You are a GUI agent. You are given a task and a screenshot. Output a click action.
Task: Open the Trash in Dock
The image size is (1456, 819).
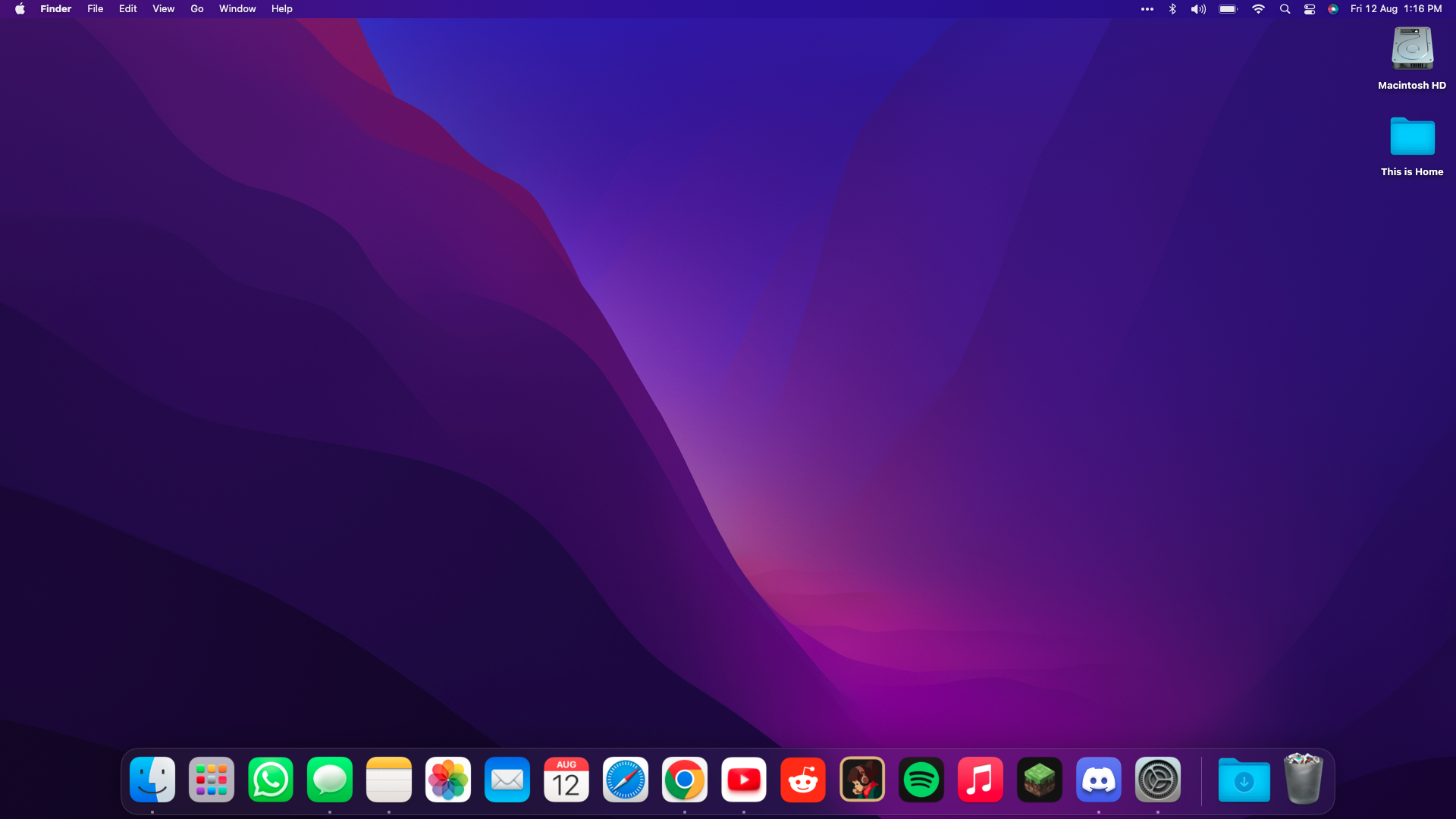1304,778
